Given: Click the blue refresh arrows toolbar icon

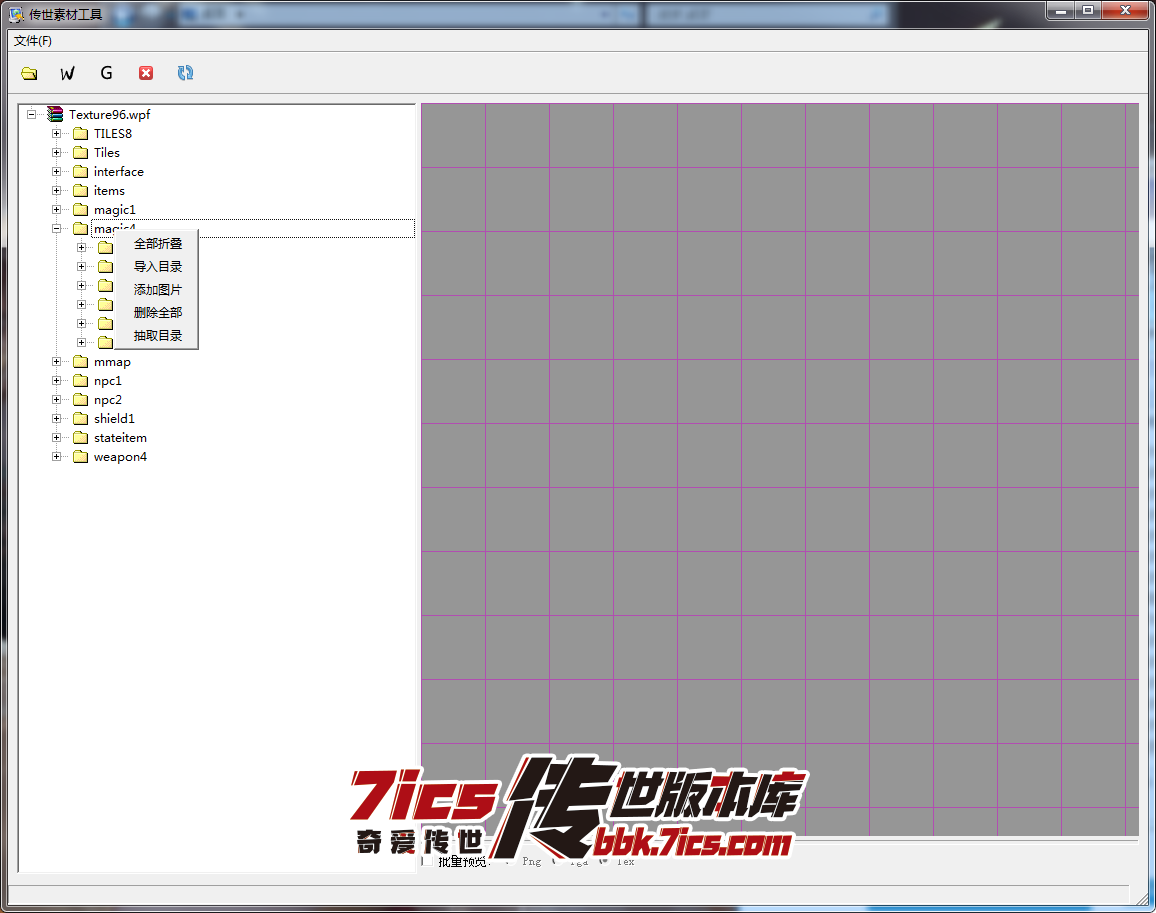Looking at the screenshot, I should (x=185, y=73).
